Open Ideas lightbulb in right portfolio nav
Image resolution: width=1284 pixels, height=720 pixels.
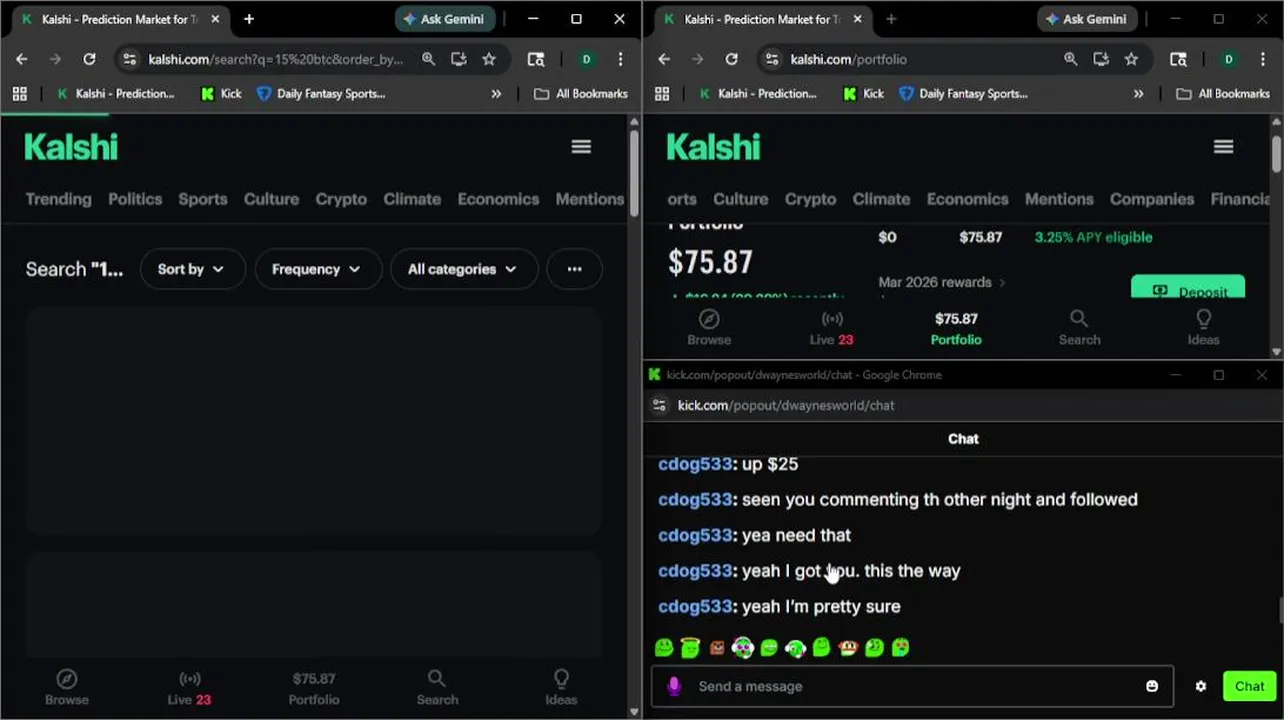click(x=1203, y=319)
